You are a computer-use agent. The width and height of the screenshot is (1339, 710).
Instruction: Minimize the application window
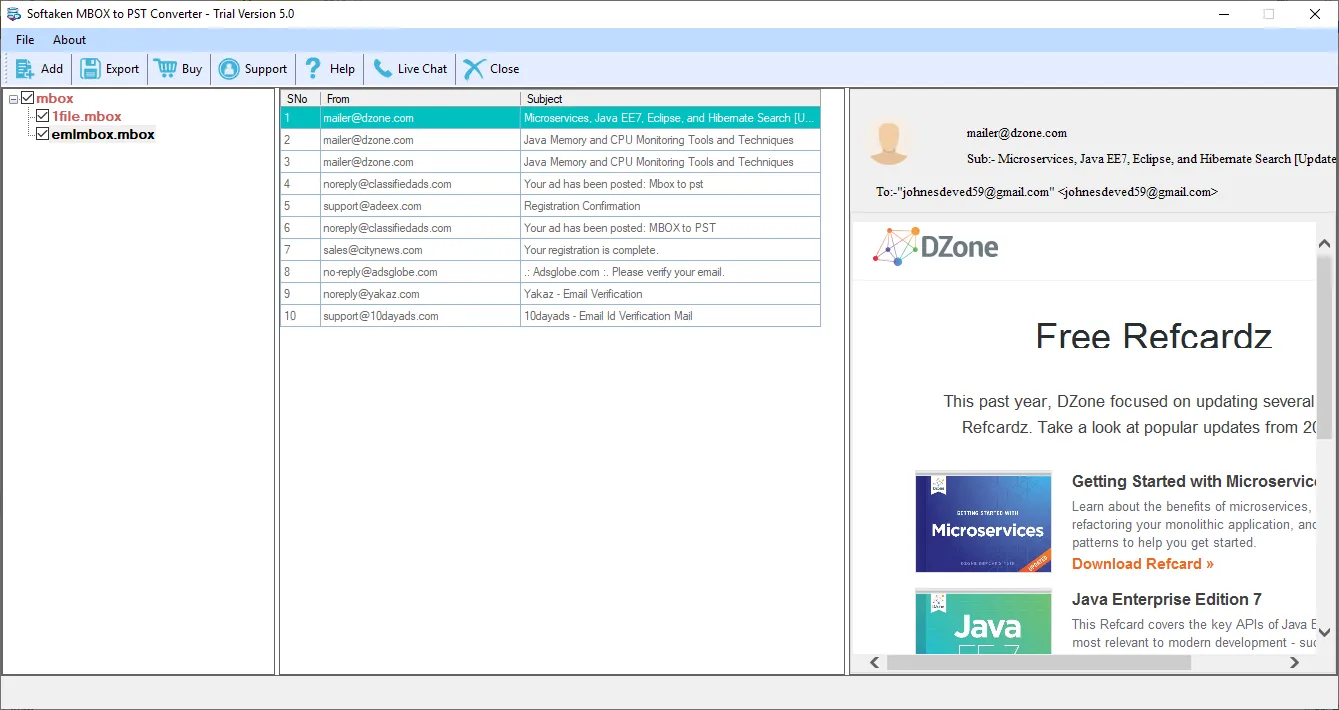click(1223, 14)
